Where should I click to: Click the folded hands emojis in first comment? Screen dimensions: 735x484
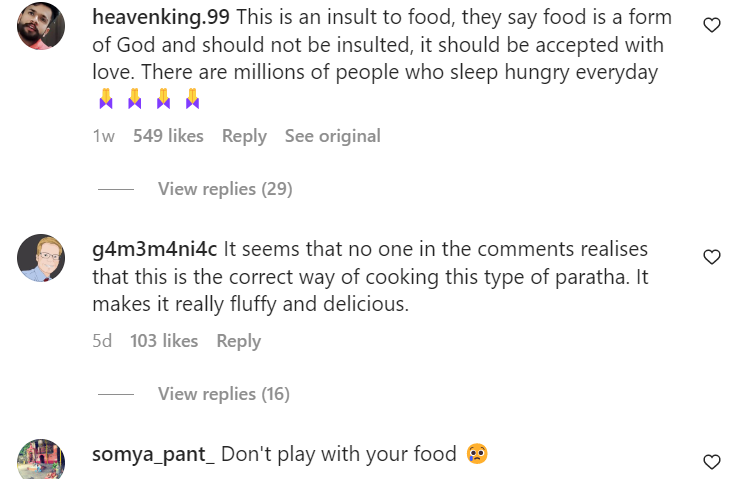click(x=148, y=99)
